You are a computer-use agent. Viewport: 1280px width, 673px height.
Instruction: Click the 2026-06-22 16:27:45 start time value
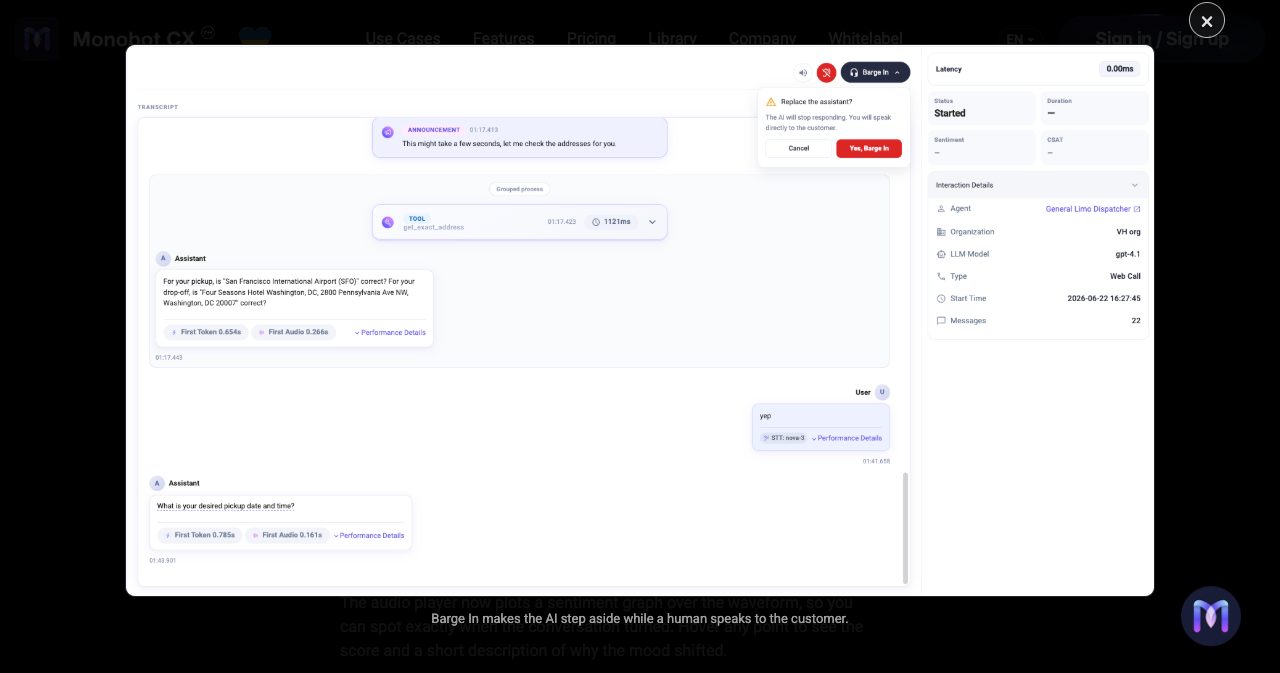point(1104,299)
